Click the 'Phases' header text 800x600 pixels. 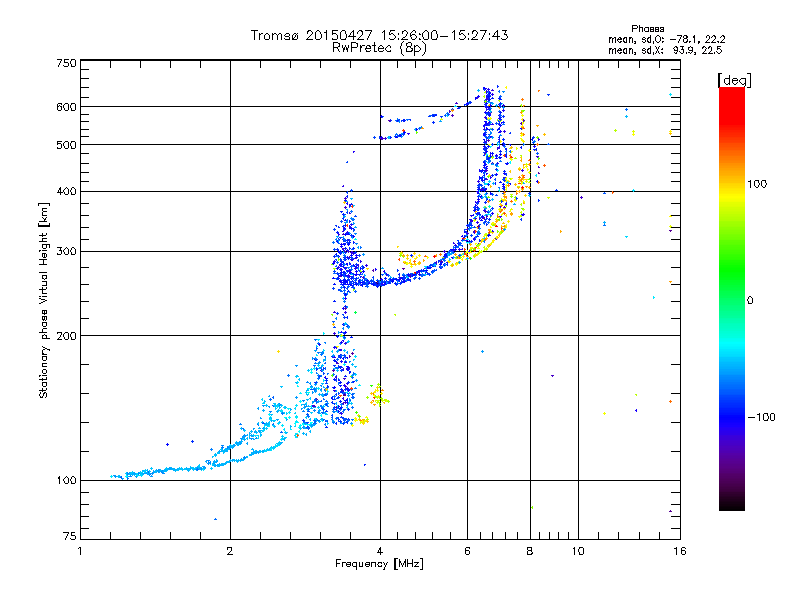647,29
